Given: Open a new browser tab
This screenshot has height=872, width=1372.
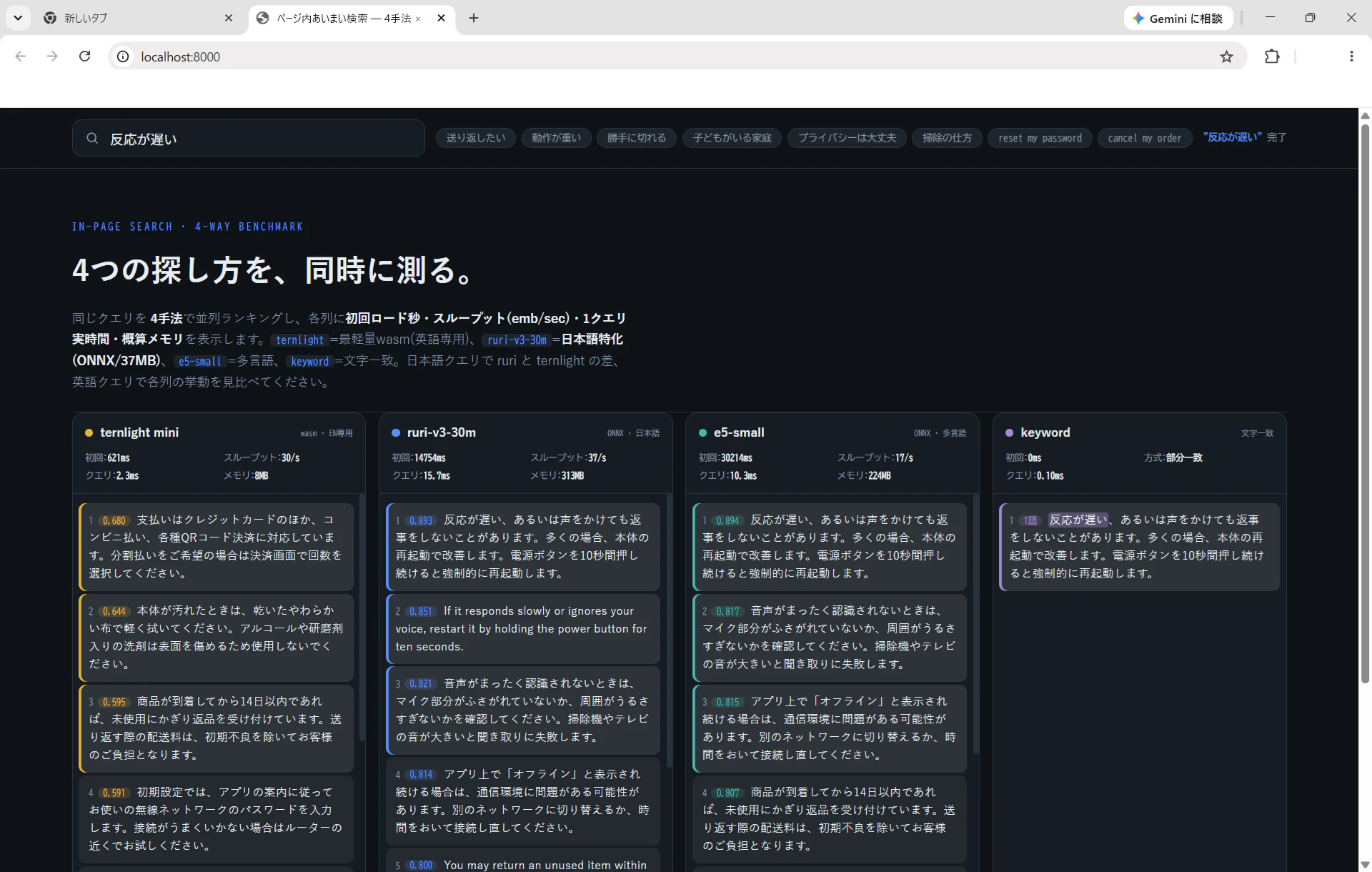Looking at the screenshot, I should point(474,18).
